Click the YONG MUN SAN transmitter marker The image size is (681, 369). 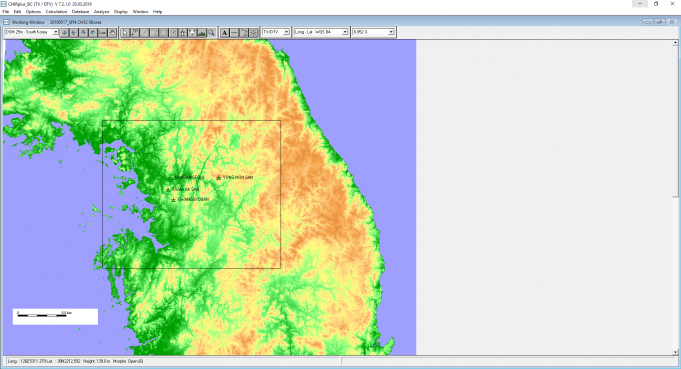tap(218, 177)
